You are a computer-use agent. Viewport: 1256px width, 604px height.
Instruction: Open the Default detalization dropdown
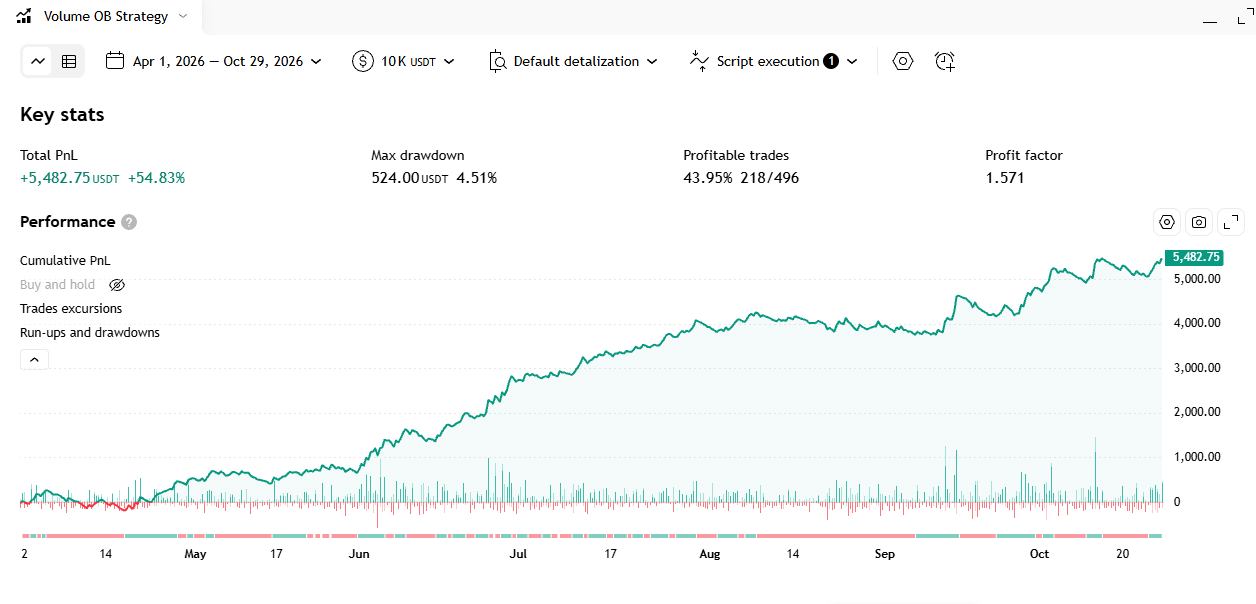click(574, 61)
